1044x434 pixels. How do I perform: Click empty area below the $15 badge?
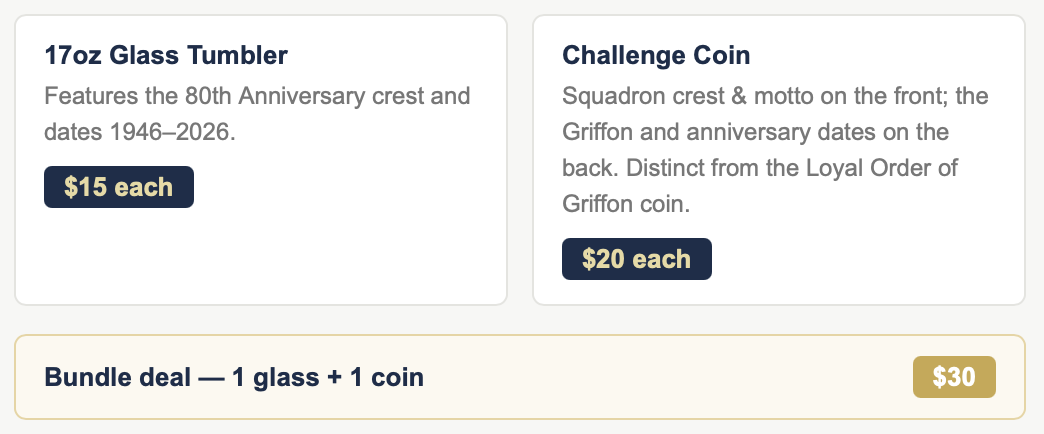(x=261, y=256)
